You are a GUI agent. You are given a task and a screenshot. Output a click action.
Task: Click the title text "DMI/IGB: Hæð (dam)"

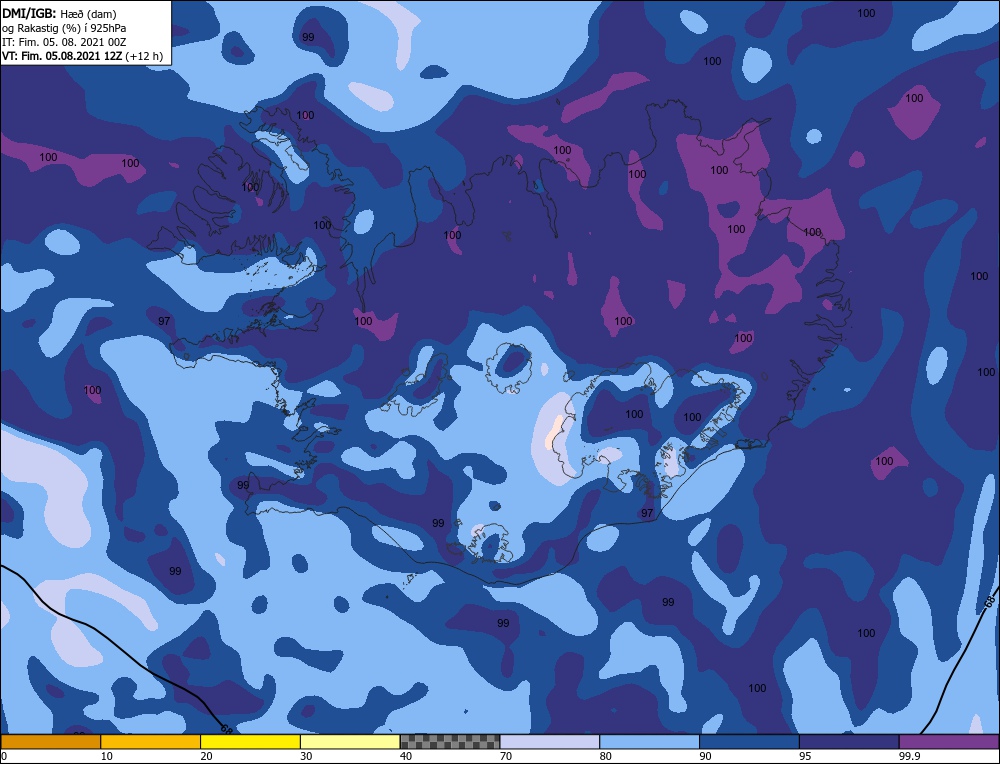tap(59, 13)
